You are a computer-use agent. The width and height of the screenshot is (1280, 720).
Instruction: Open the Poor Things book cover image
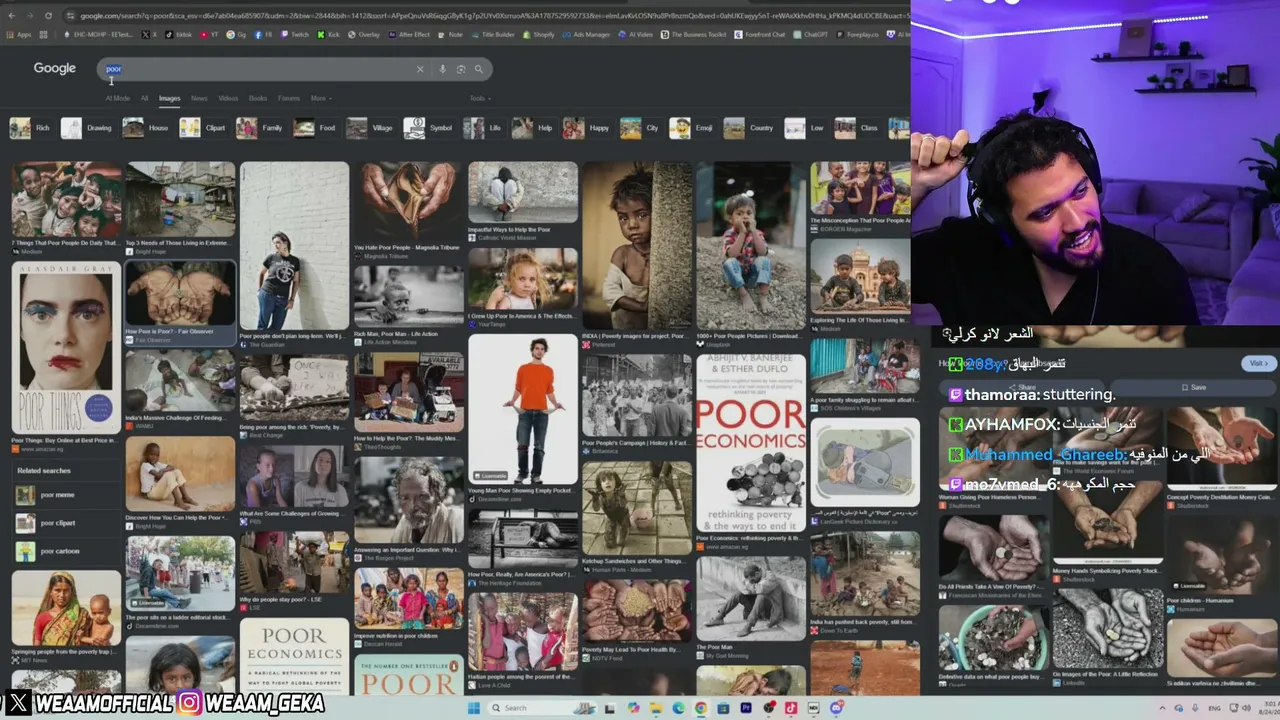[66, 348]
